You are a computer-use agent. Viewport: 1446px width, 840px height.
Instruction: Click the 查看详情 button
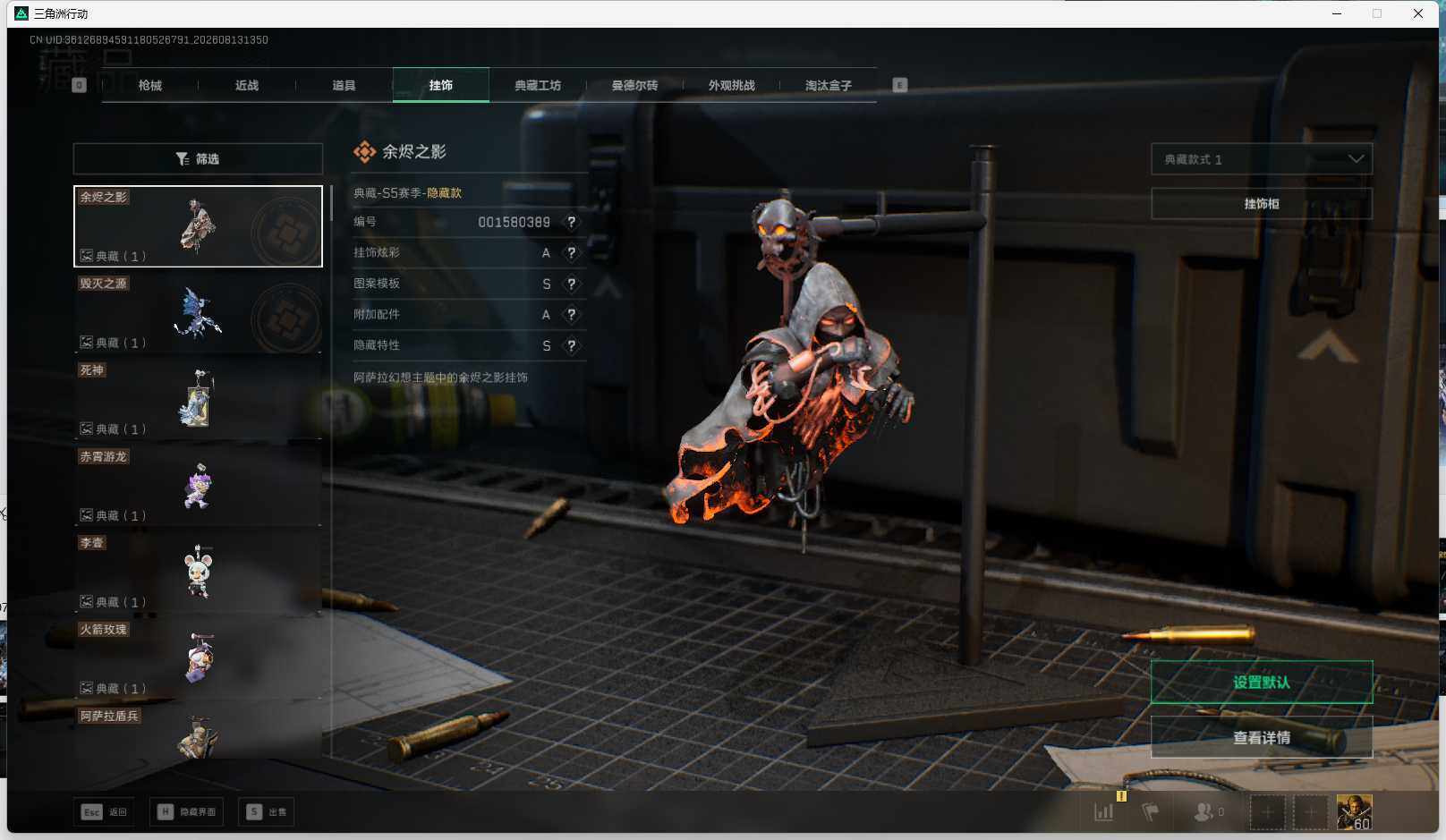tap(1262, 737)
